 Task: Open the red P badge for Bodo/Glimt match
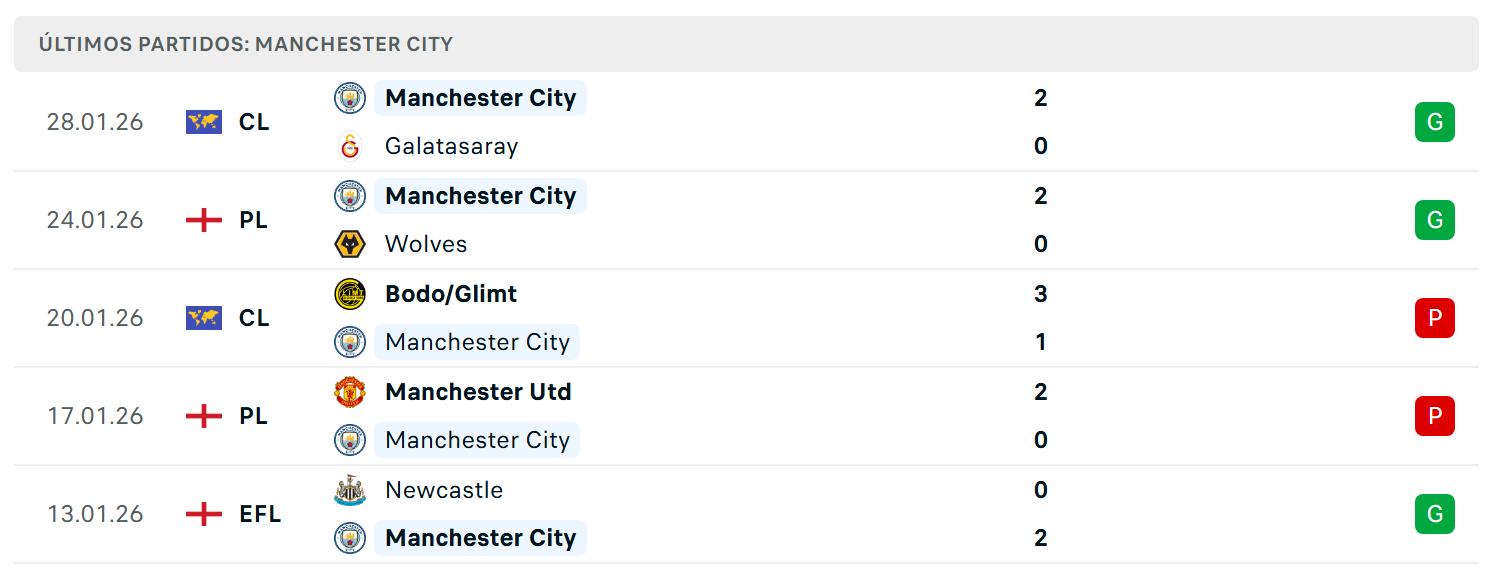[1435, 318]
